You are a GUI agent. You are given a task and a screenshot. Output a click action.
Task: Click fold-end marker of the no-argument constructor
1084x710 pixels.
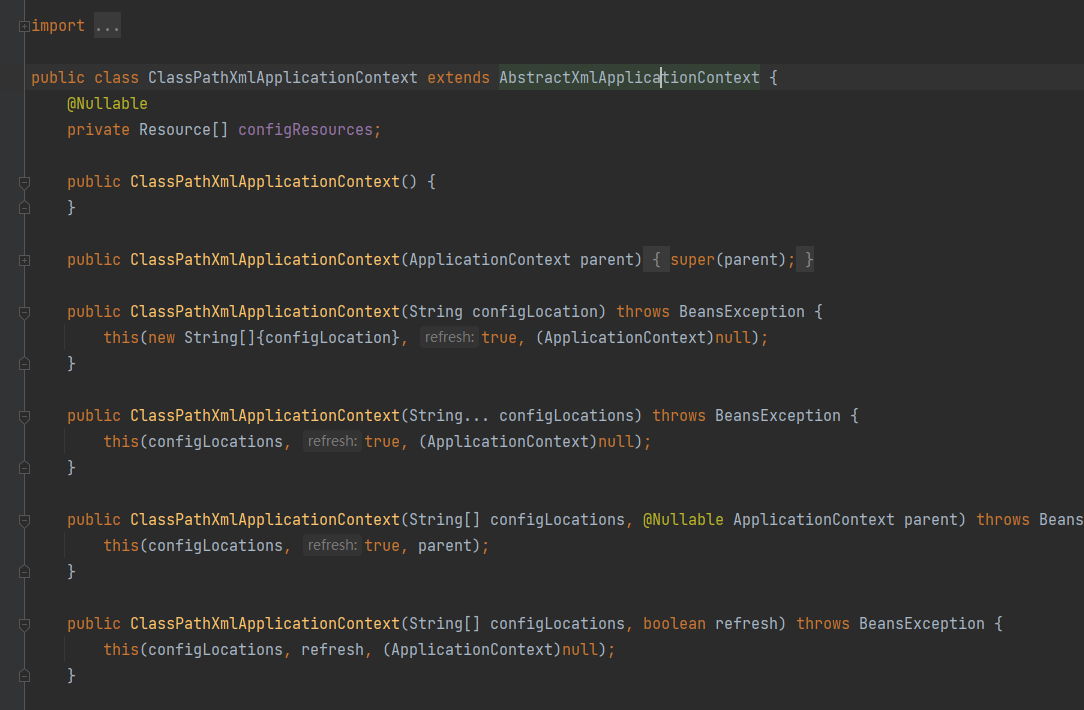point(24,208)
